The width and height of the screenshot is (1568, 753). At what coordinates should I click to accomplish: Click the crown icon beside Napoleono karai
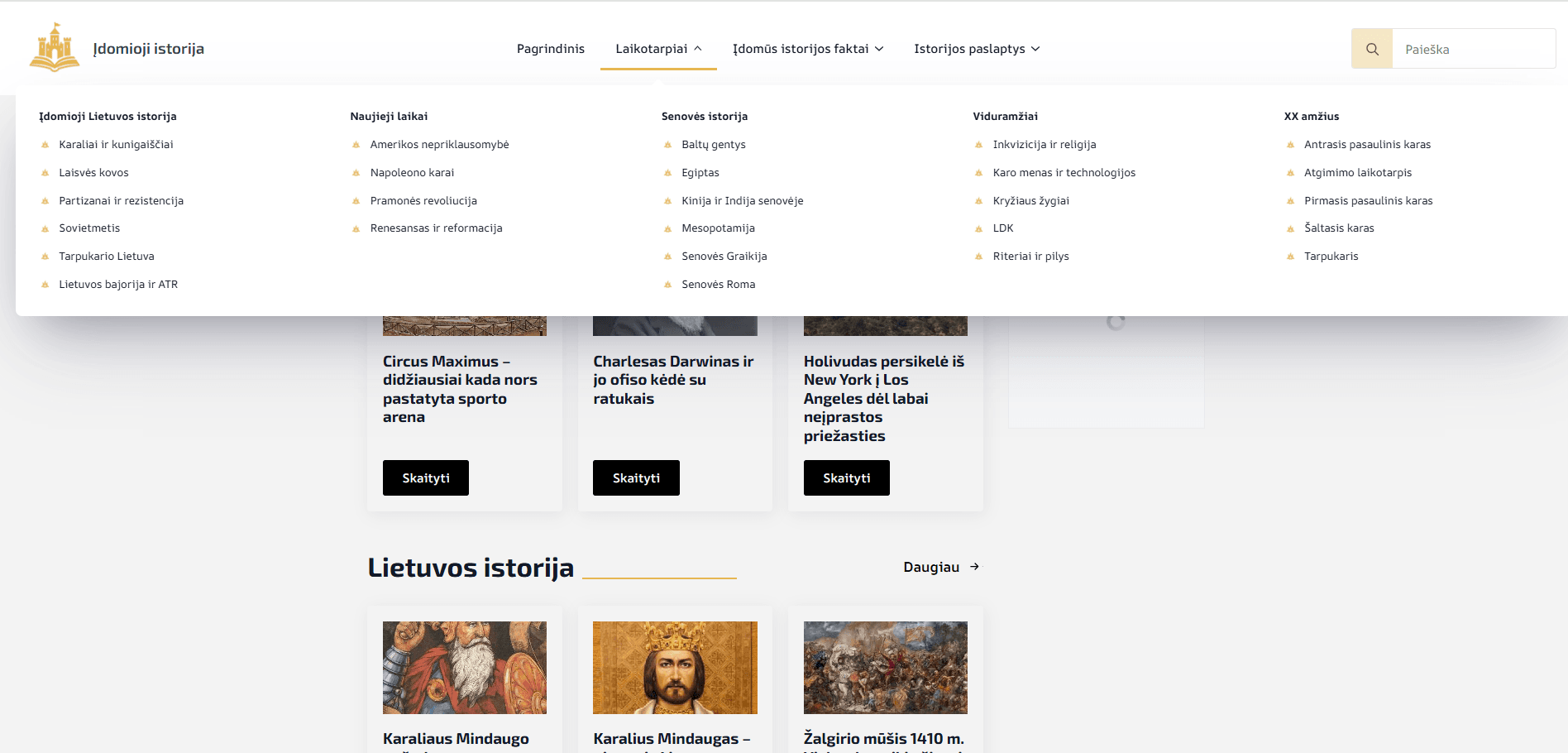354,172
